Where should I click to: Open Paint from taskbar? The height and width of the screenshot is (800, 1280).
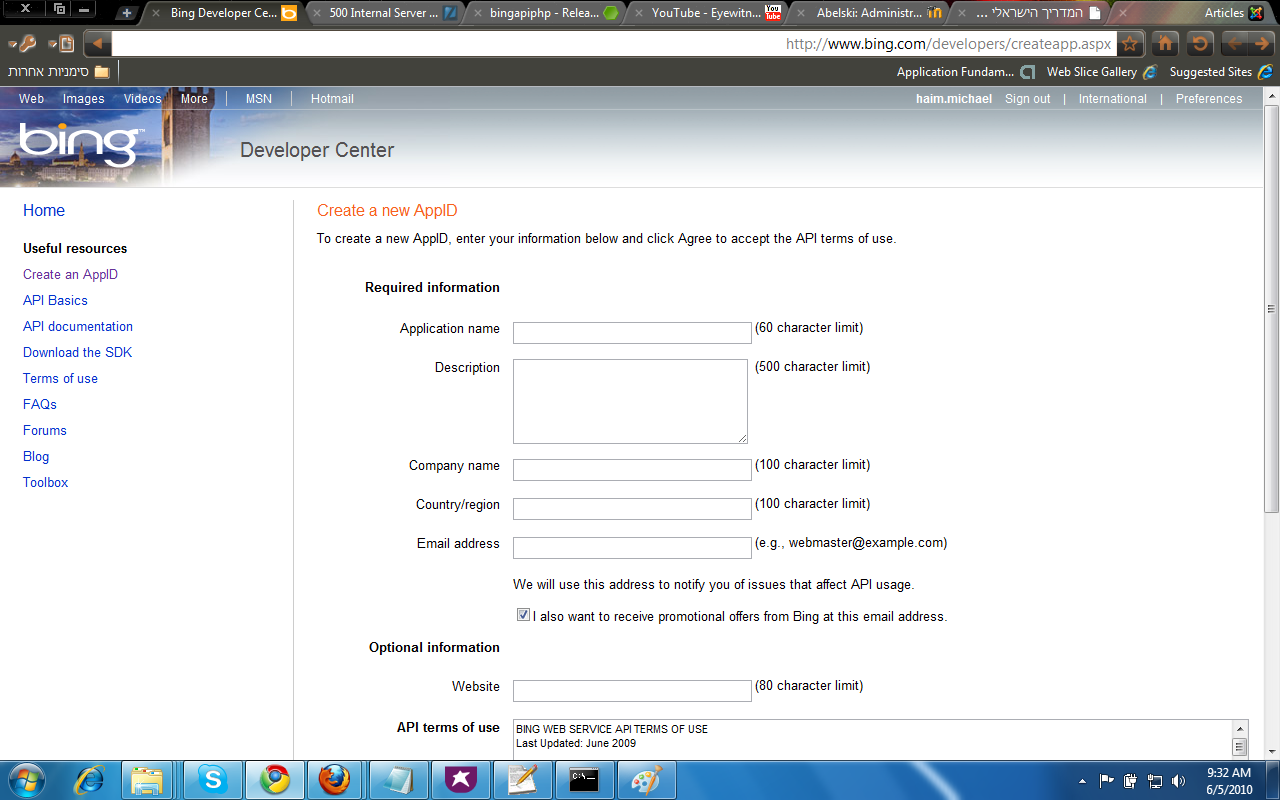[x=646, y=779]
